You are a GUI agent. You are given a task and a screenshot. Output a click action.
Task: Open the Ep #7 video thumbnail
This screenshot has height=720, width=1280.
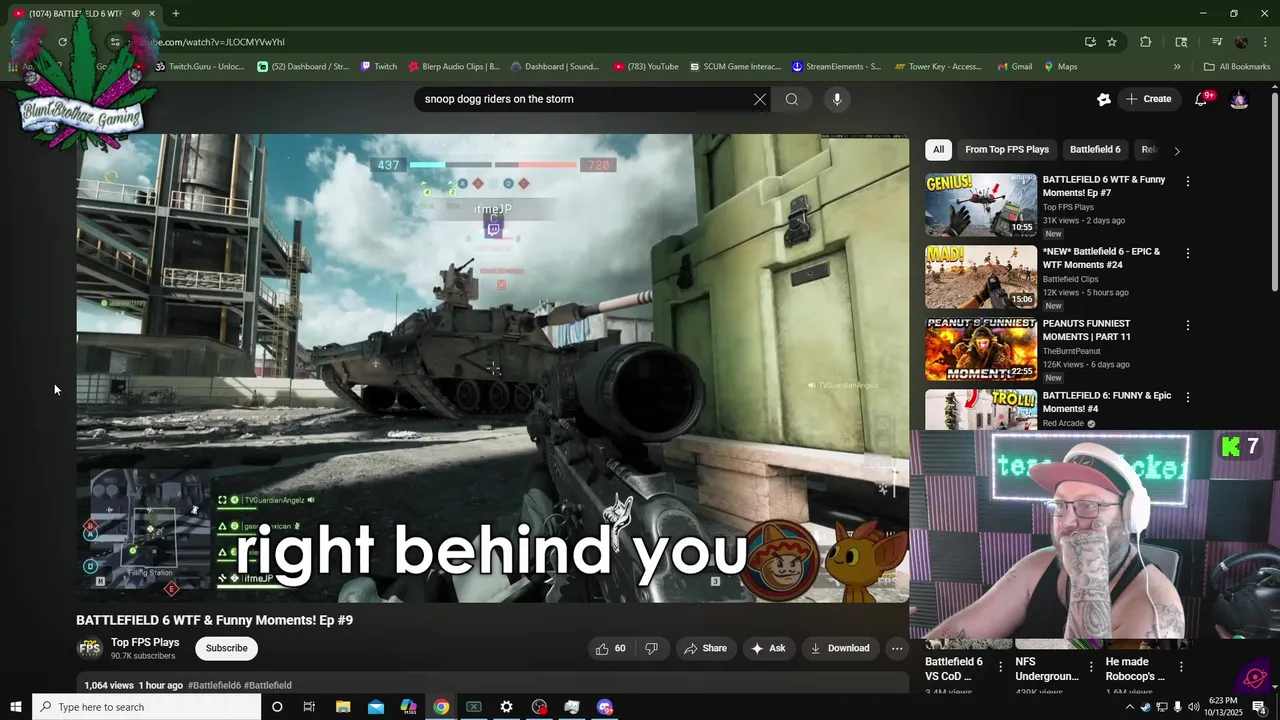coord(981,205)
